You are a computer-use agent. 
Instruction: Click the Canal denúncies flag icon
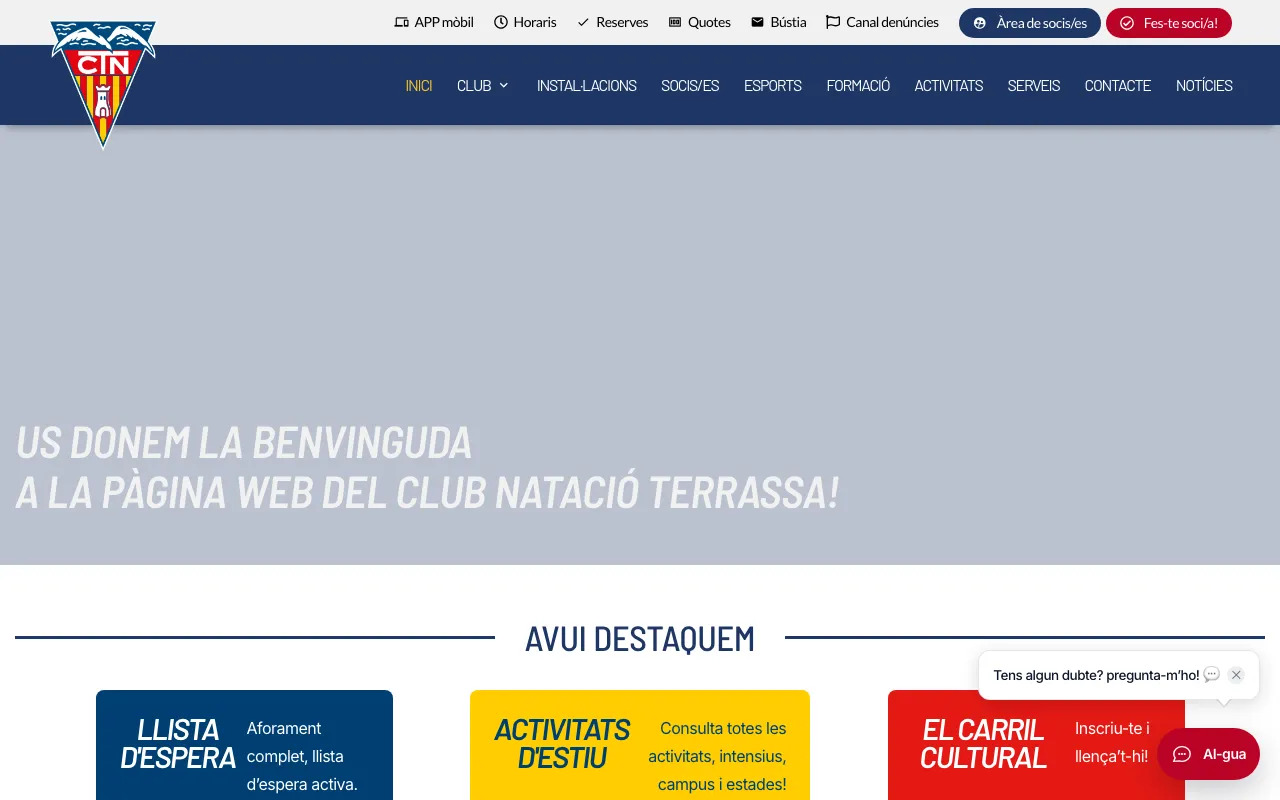click(833, 22)
